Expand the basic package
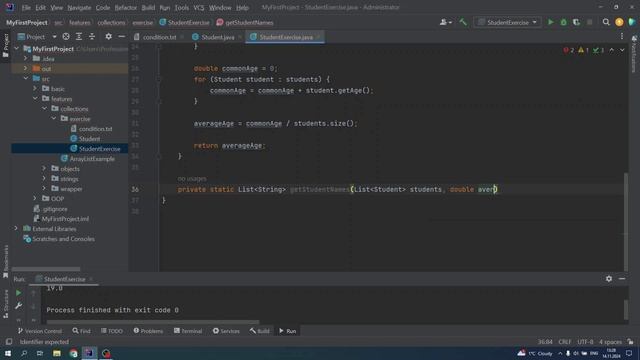Screen dimensions: 640x360 coord(35,89)
